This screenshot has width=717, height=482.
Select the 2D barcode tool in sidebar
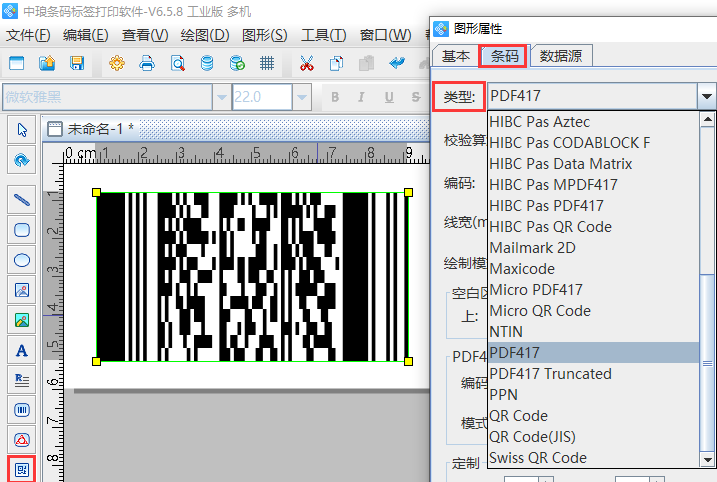[x=21, y=468]
